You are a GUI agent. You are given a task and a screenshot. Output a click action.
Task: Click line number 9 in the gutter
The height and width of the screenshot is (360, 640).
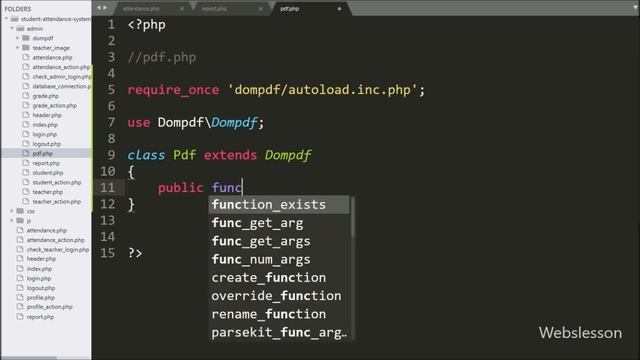coord(111,155)
